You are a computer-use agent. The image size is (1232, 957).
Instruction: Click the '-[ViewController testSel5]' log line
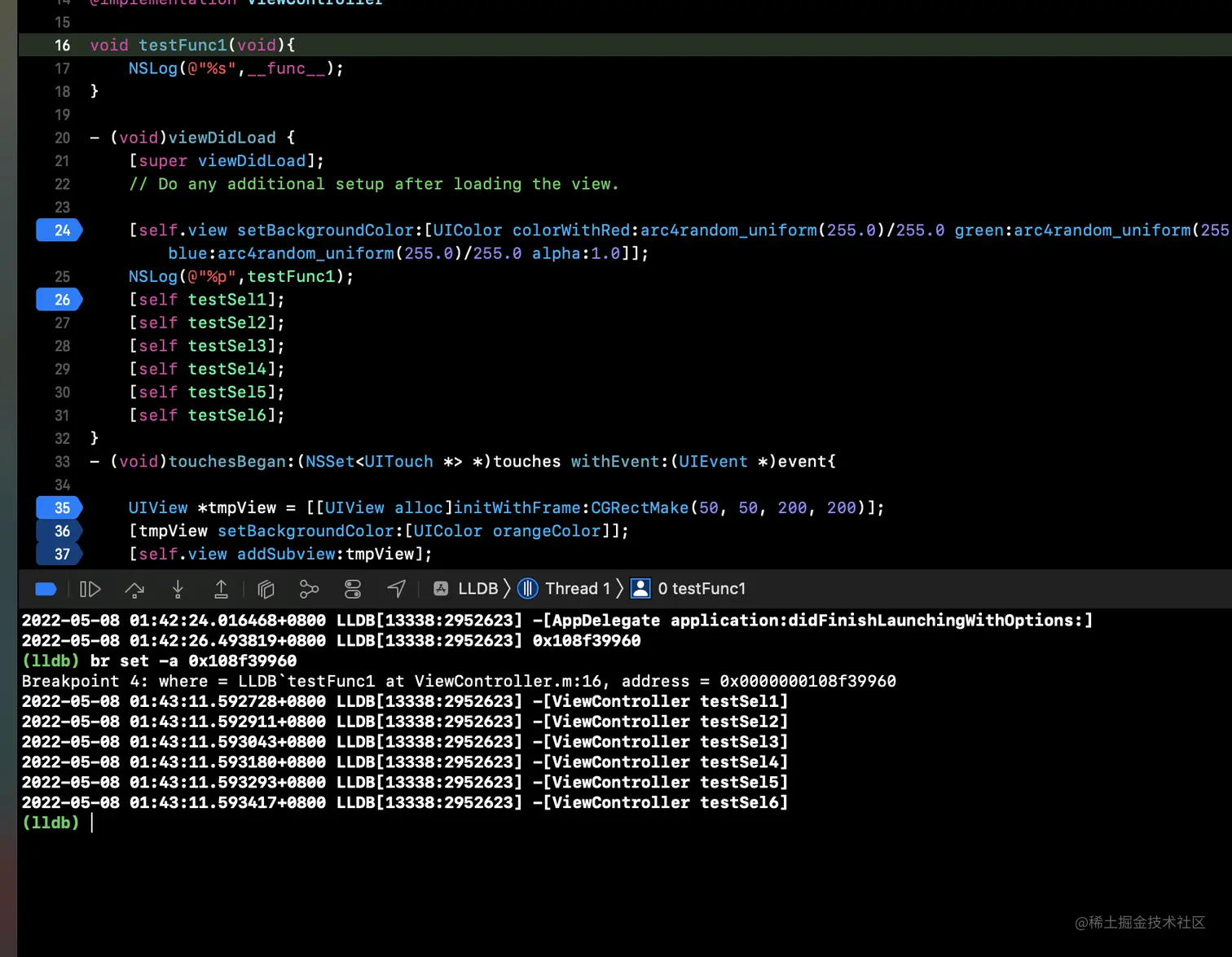pos(405,783)
